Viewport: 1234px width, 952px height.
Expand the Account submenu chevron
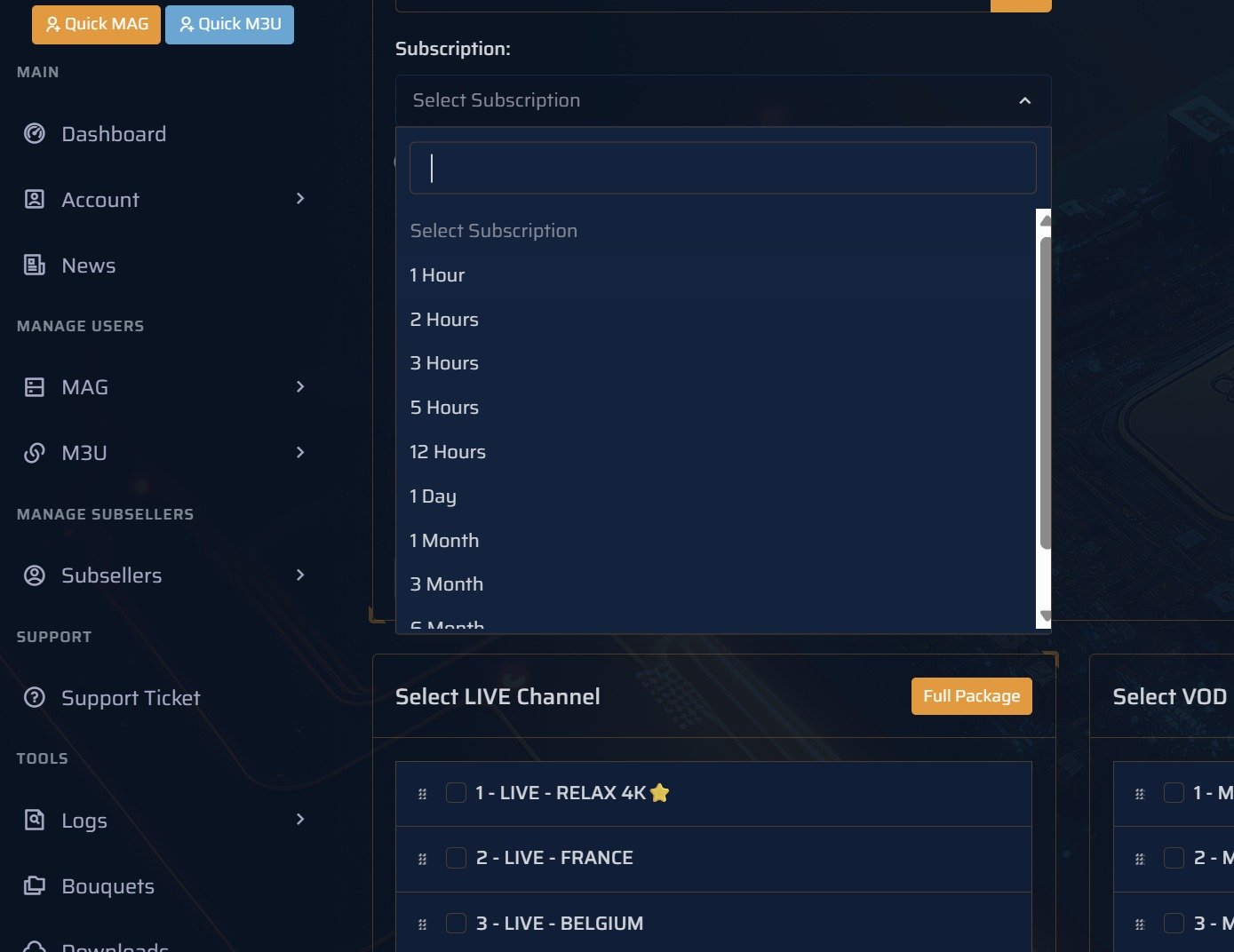point(300,199)
